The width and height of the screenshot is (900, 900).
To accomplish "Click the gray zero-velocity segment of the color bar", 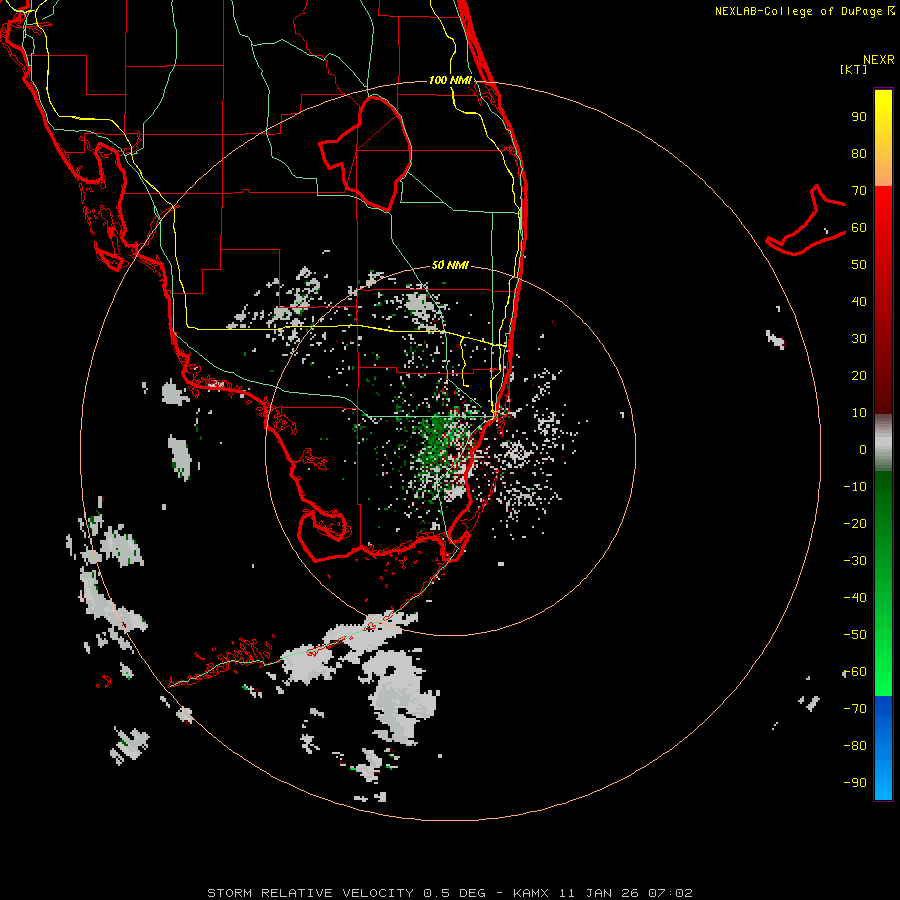I will [883, 443].
